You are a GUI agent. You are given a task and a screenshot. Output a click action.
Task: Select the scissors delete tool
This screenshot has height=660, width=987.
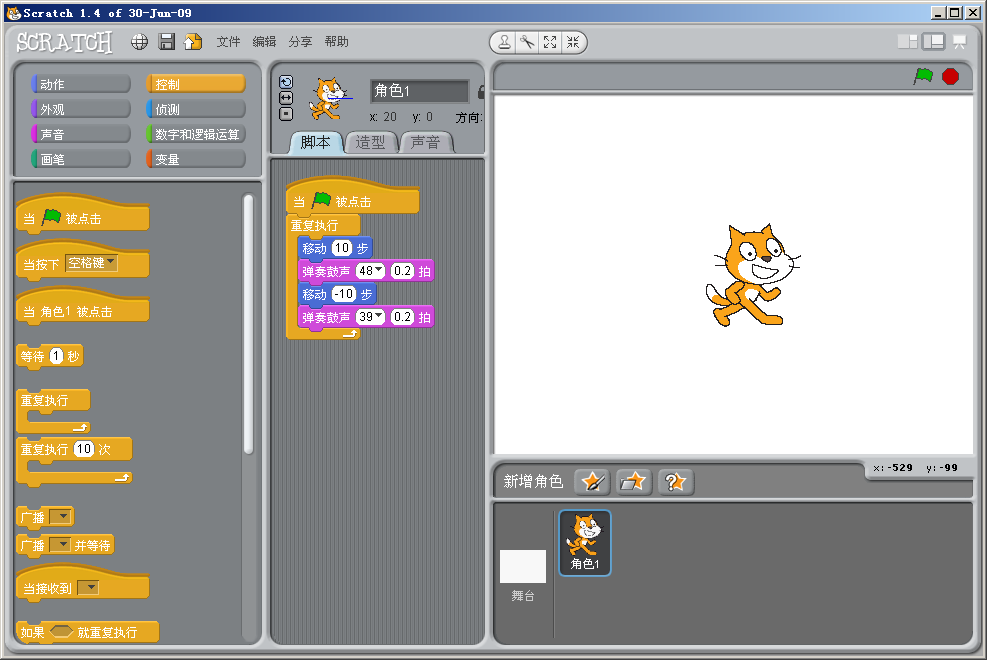click(527, 42)
